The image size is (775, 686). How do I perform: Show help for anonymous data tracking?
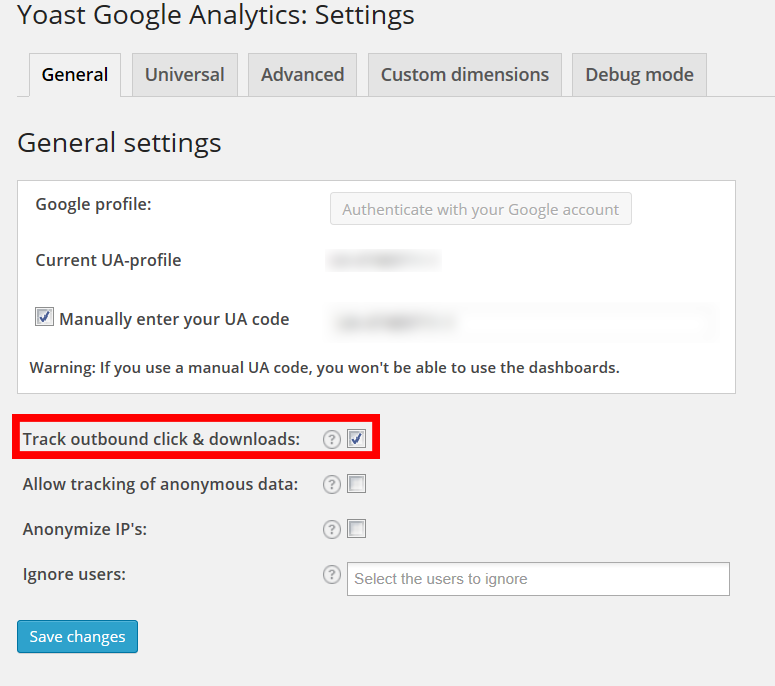coord(332,484)
